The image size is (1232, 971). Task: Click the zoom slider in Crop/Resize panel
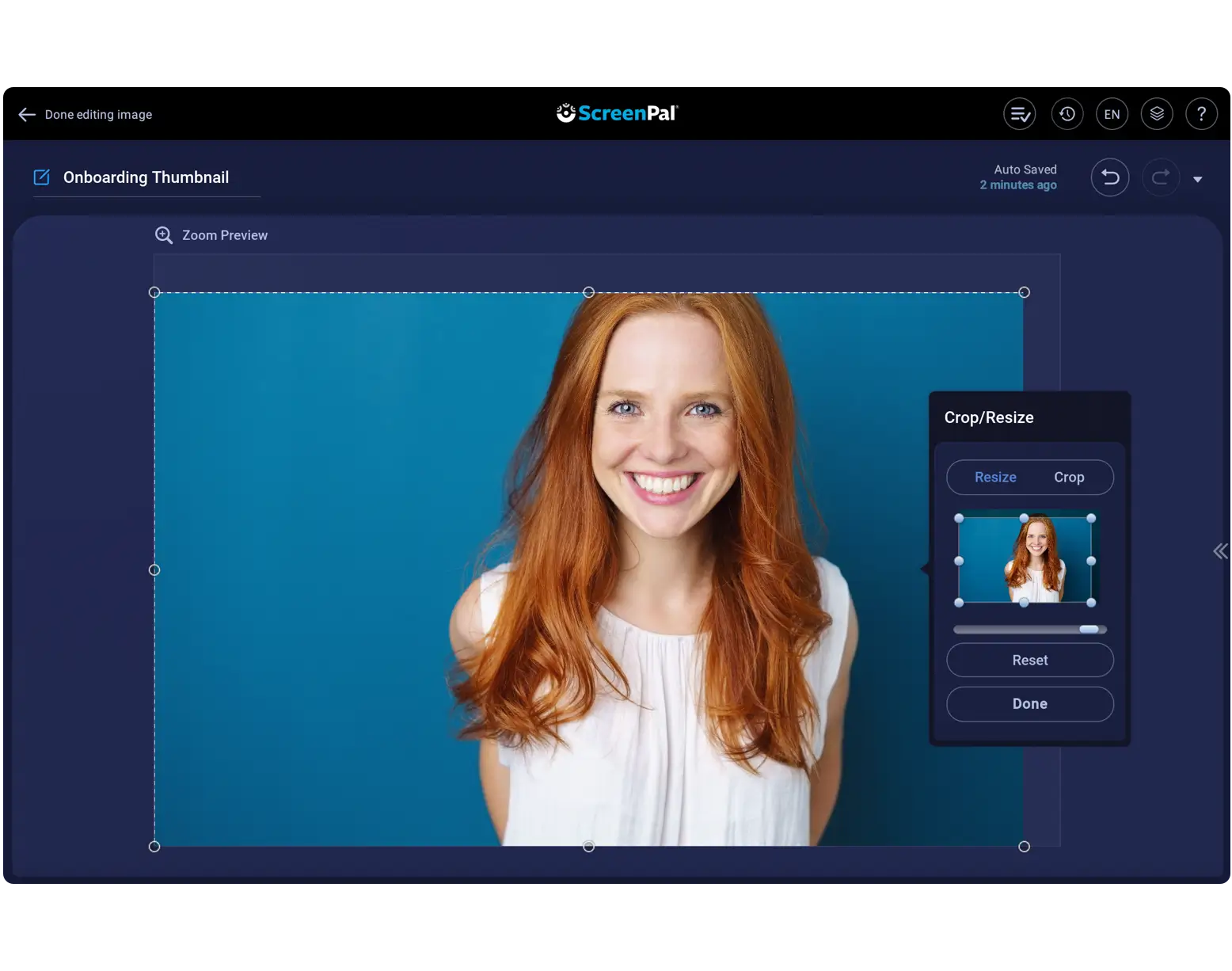pyautogui.click(x=1030, y=630)
